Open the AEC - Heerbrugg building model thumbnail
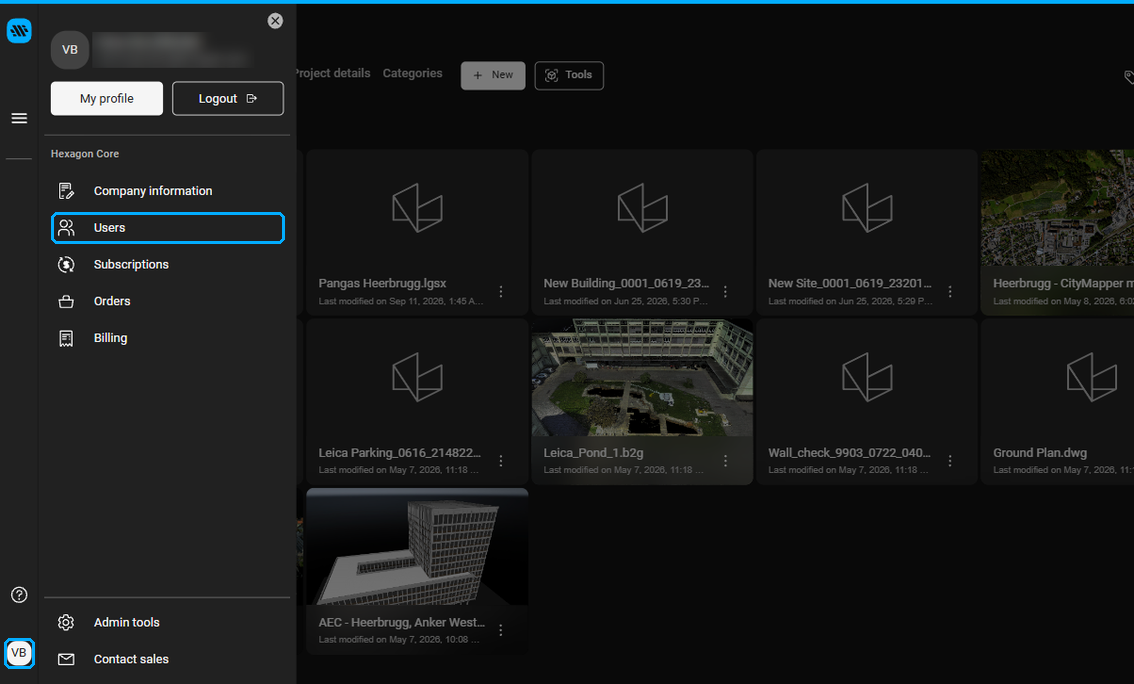Screen dimensions: 1134x684 [x=417, y=547]
